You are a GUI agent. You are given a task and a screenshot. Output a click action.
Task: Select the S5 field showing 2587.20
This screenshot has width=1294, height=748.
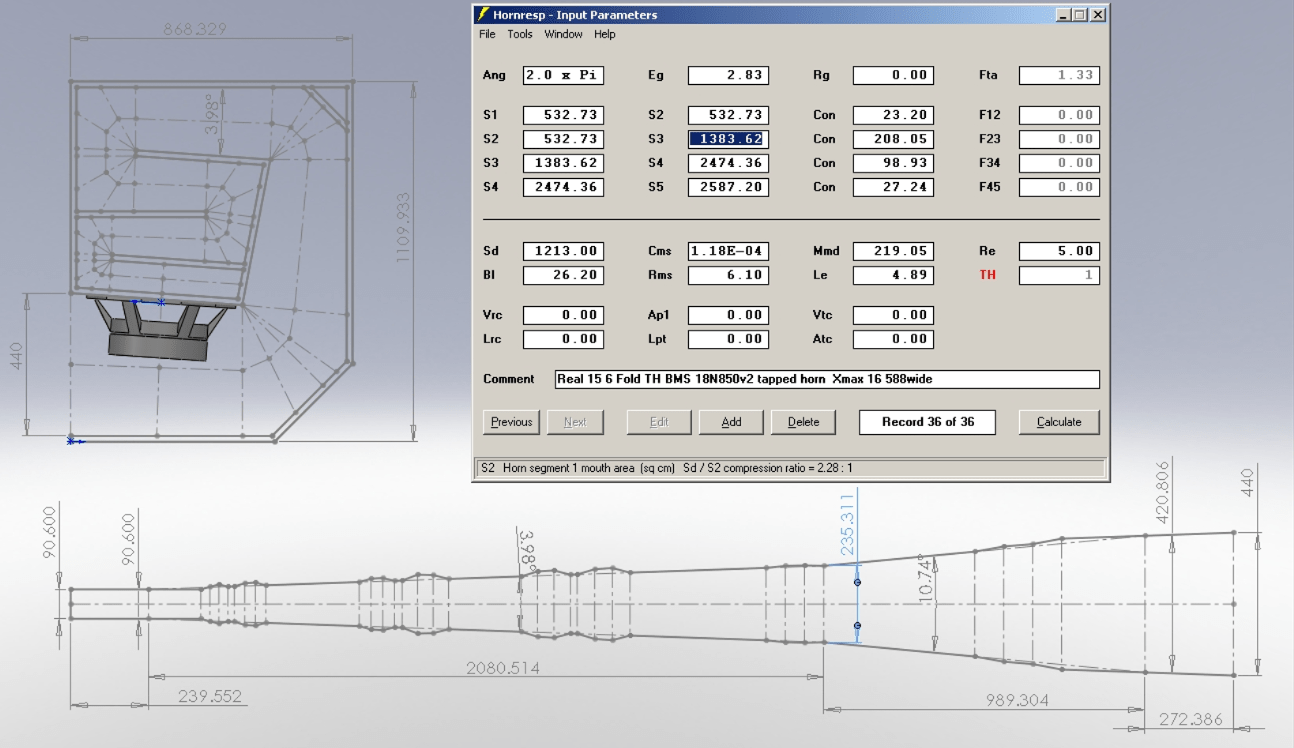(728, 187)
